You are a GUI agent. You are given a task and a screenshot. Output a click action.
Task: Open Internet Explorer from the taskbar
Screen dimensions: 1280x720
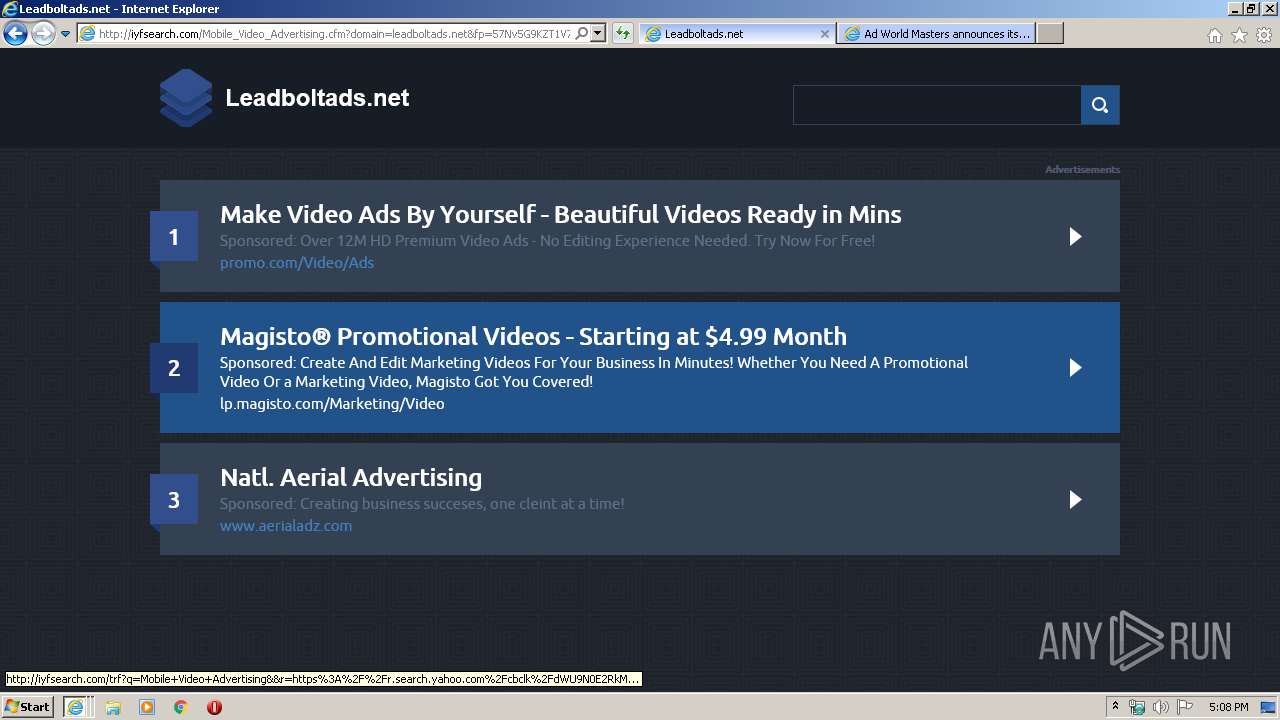point(75,707)
